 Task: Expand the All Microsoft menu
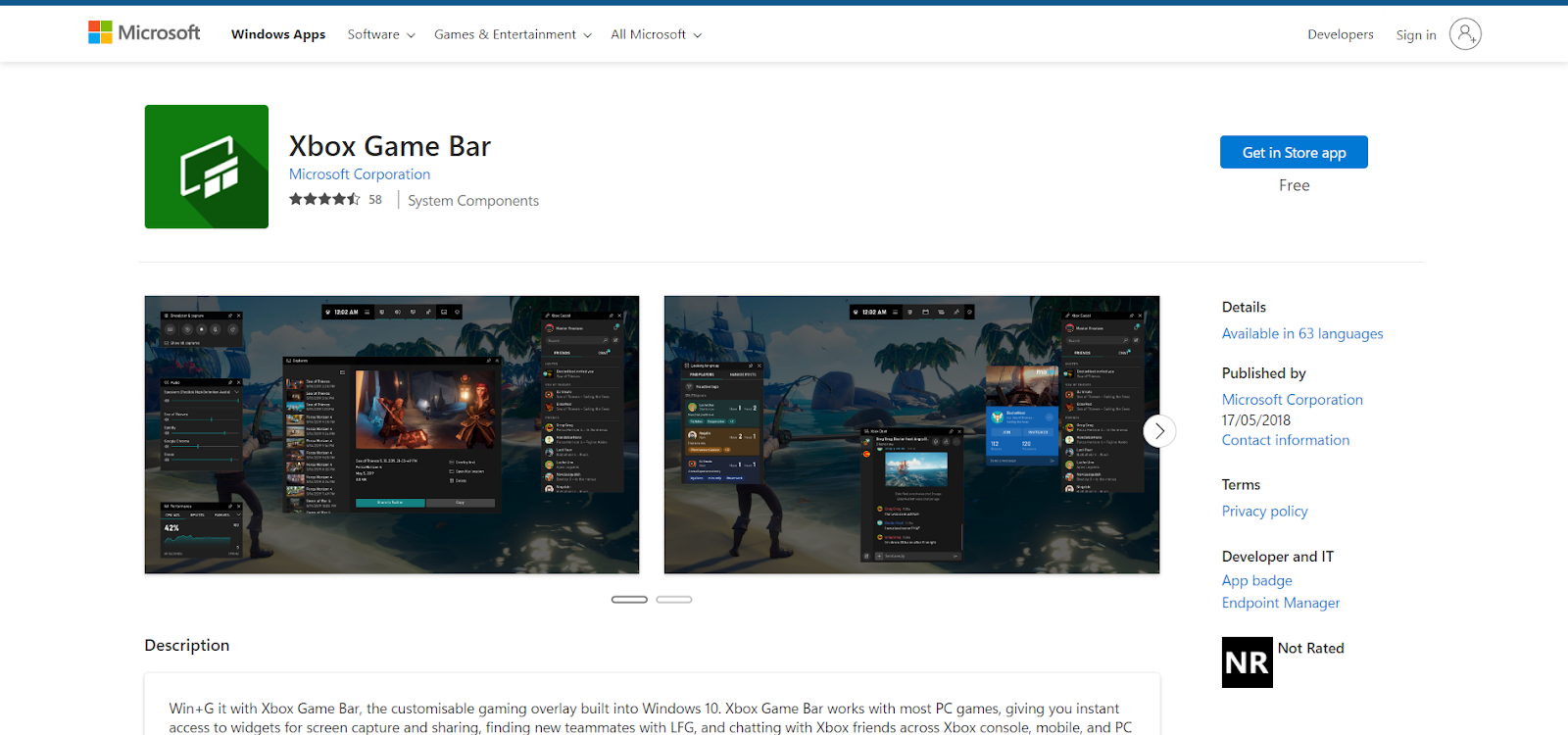point(656,34)
